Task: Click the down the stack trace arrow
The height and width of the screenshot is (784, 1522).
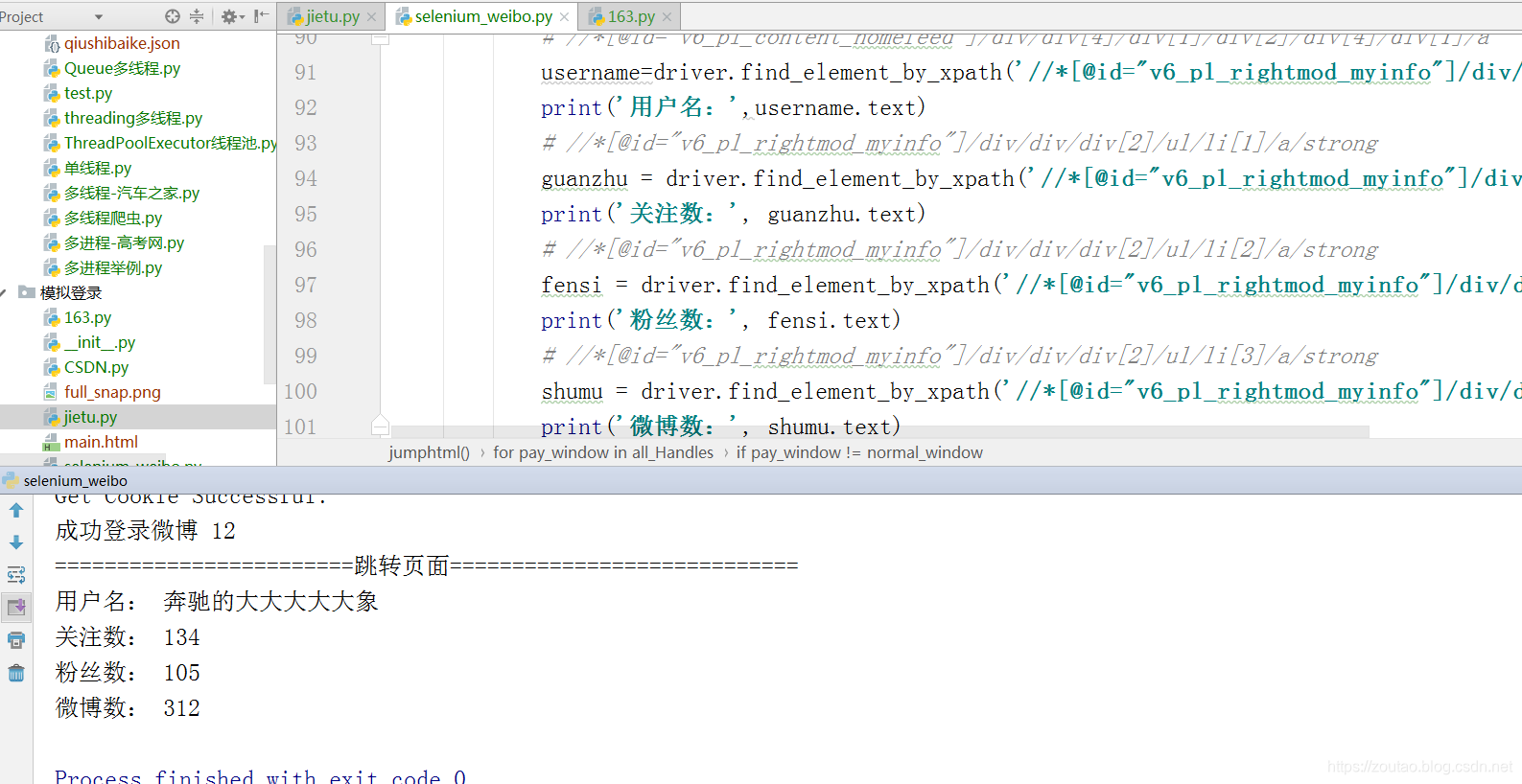Action: tap(16, 542)
